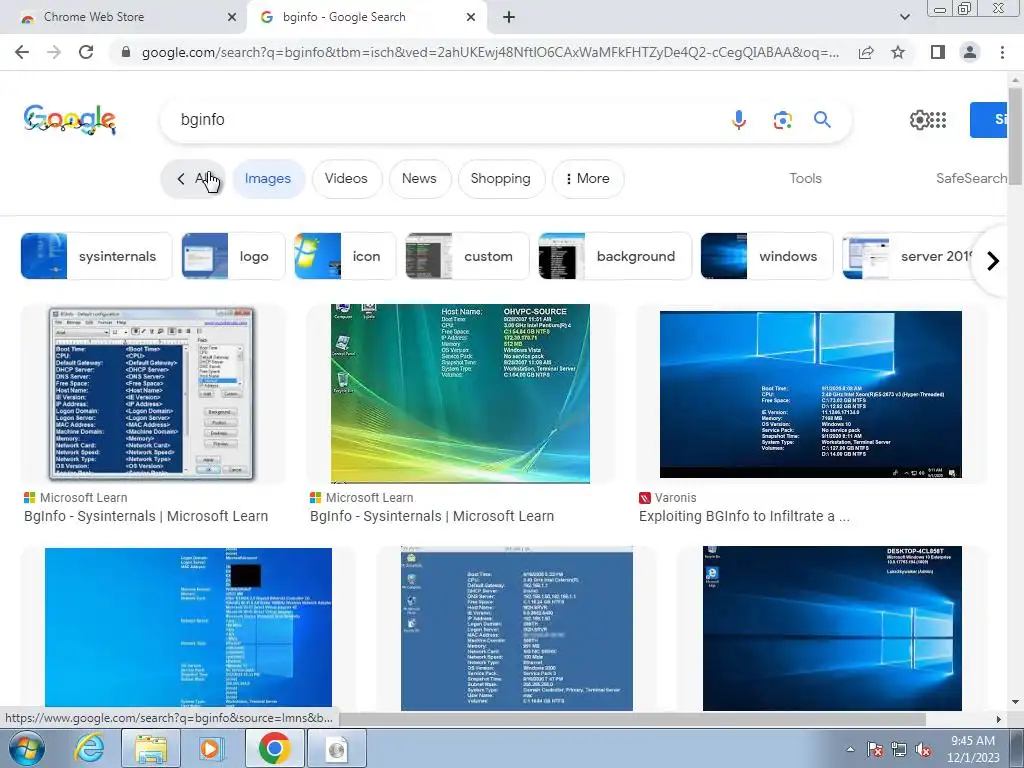Open the Tools options

pyautogui.click(x=805, y=178)
